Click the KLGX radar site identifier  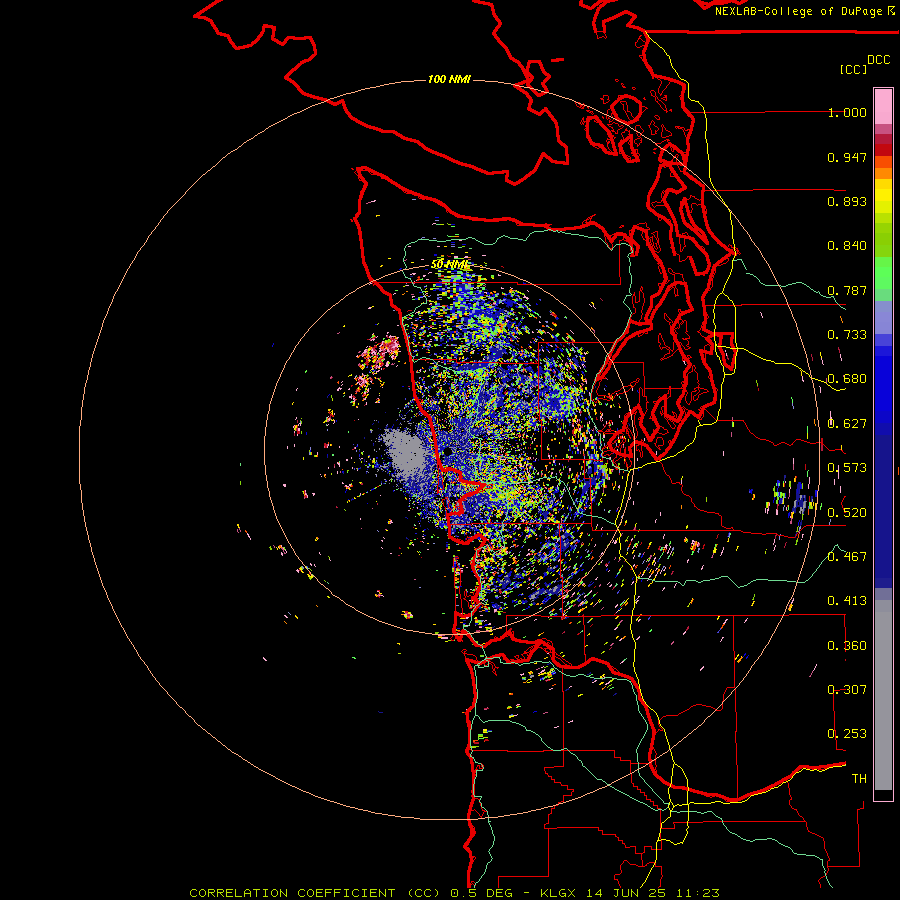click(557, 893)
